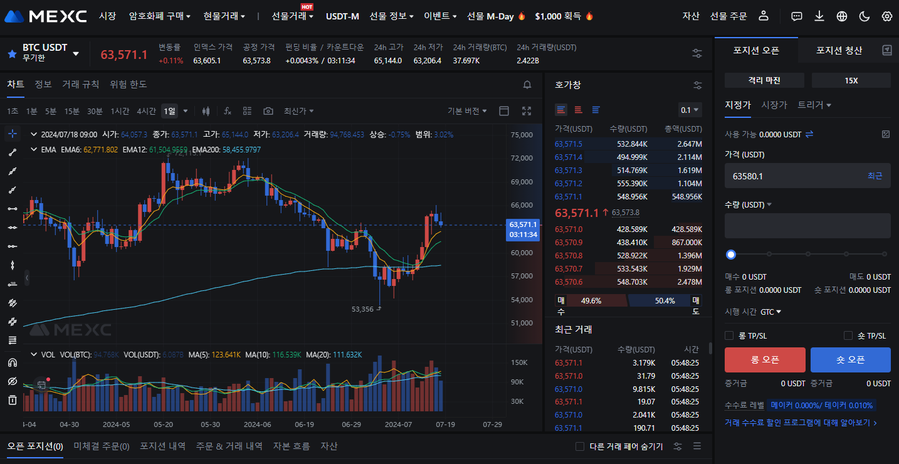Image resolution: width=899 pixels, height=464 pixels.
Task: Collapse the VOL indicator row
Action: pyautogui.click(x=33, y=354)
